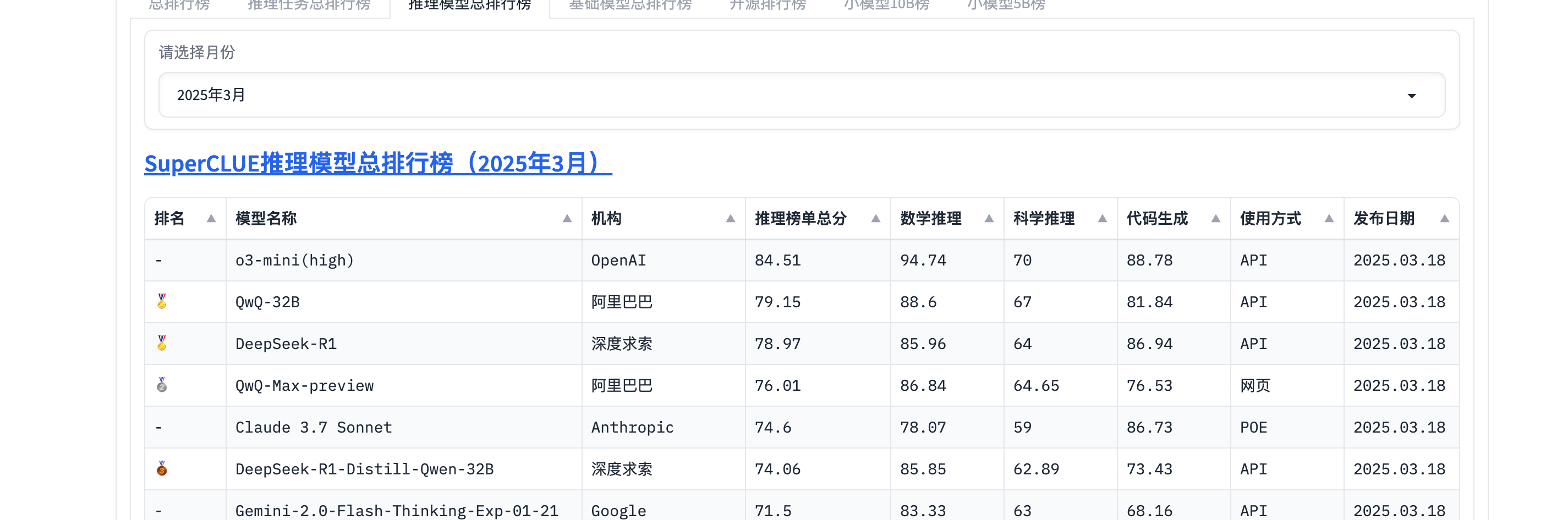1568x520 pixels.
Task: Click QwQ-32B model name cell
Action: click(x=404, y=302)
